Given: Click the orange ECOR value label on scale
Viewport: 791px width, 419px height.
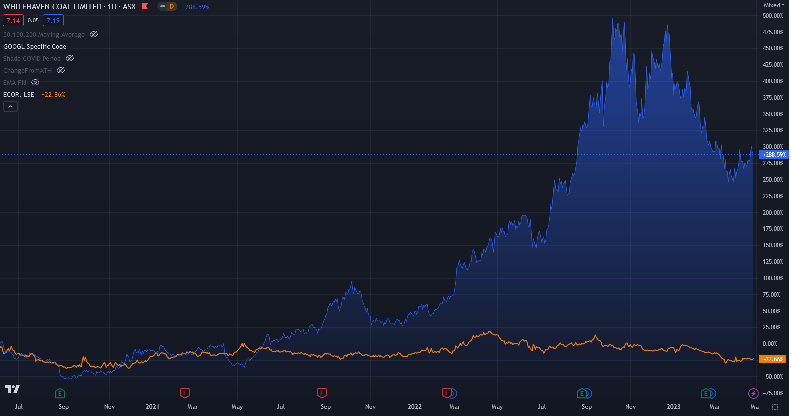Looking at the screenshot, I should pyautogui.click(x=773, y=359).
